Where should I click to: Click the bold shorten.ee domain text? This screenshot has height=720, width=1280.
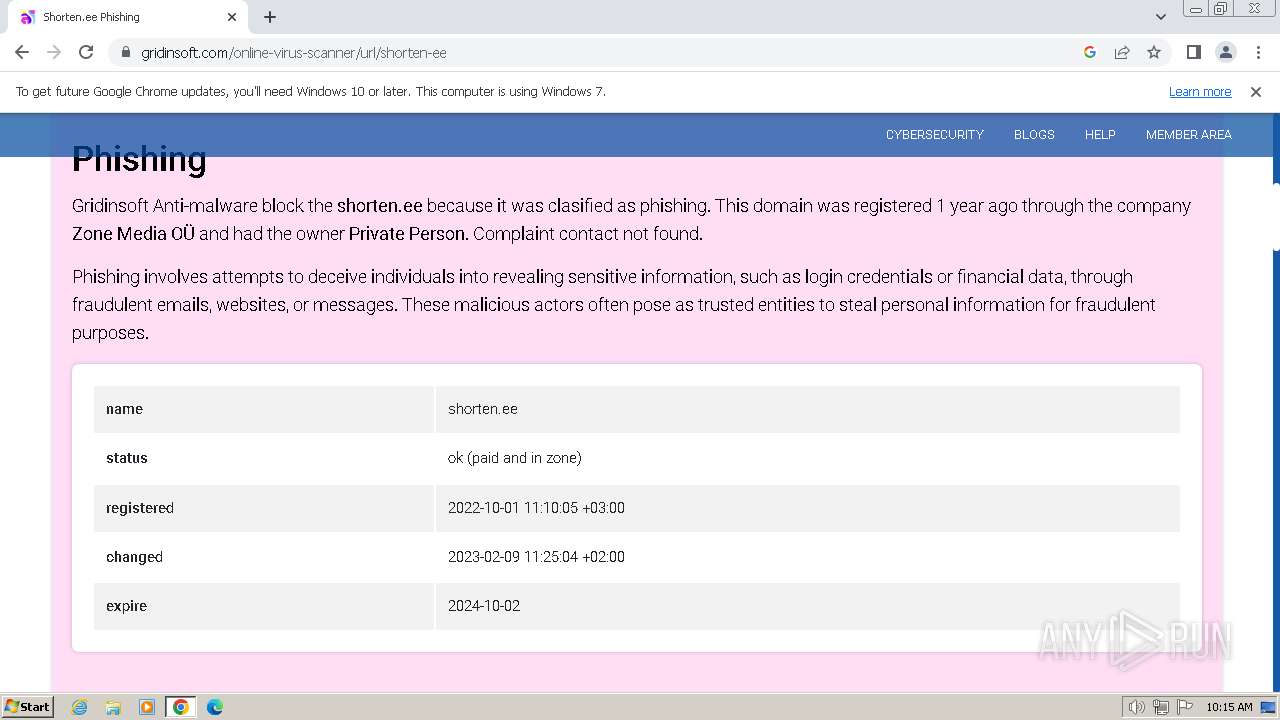pyautogui.click(x=380, y=206)
